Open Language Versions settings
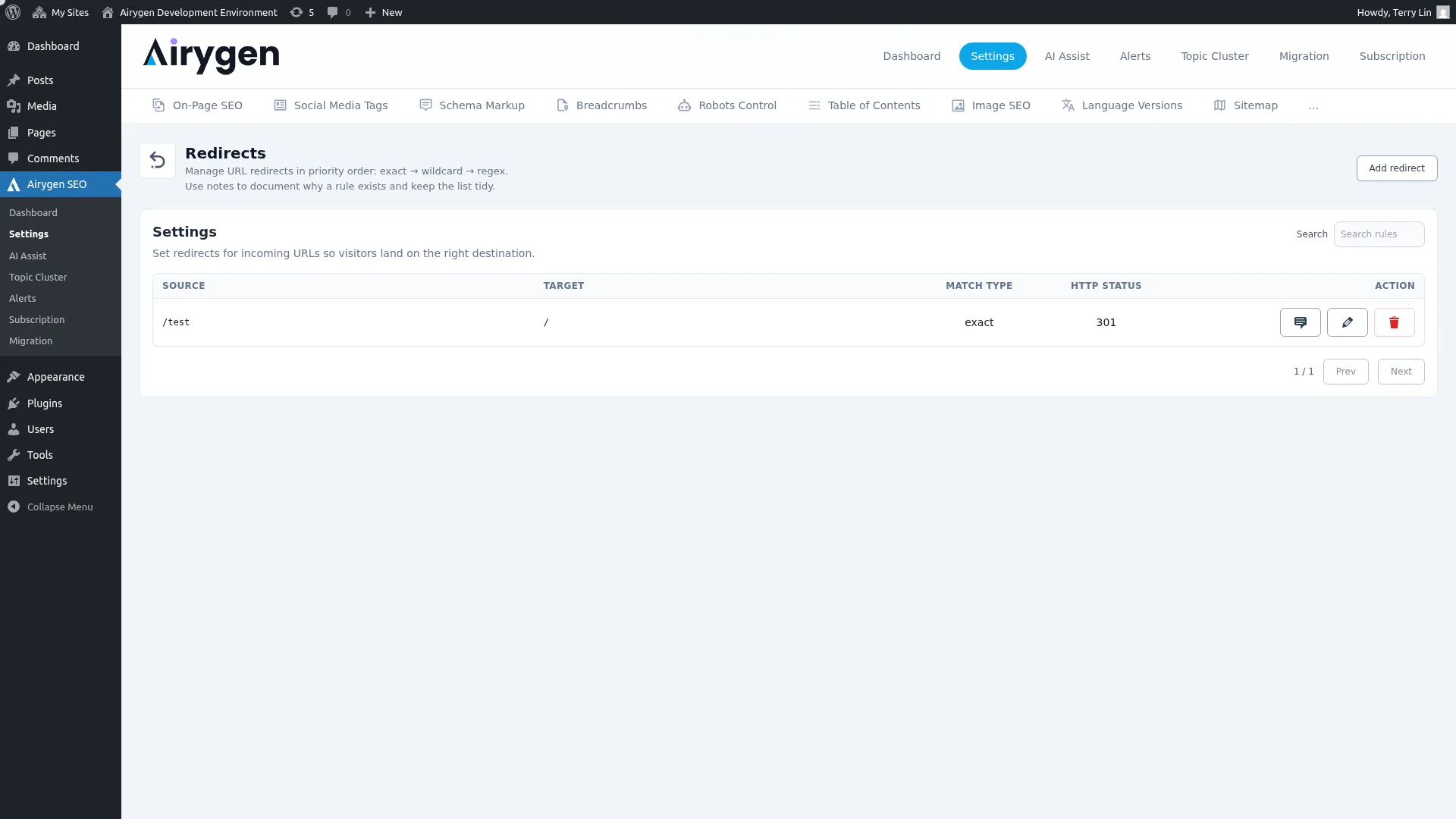The image size is (1456, 819). click(x=1122, y=105)
